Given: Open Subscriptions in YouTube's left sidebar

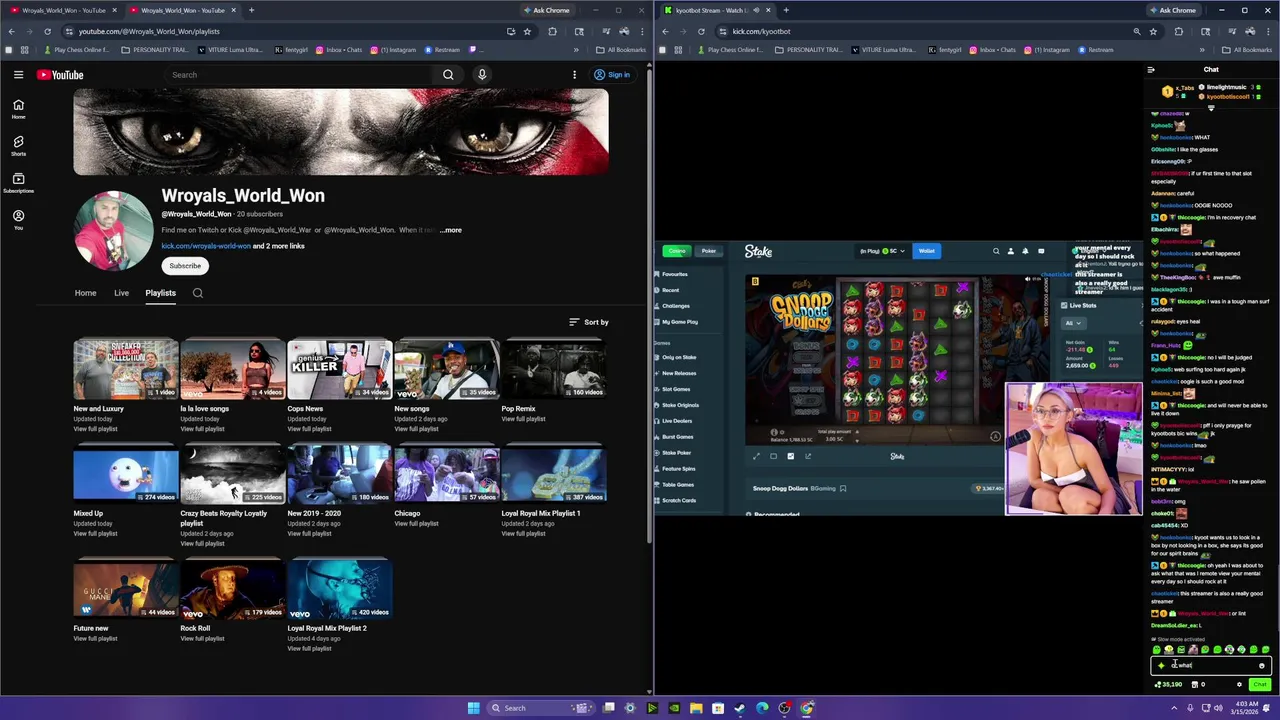Looking at the screenshot, I should coord(18,183).
